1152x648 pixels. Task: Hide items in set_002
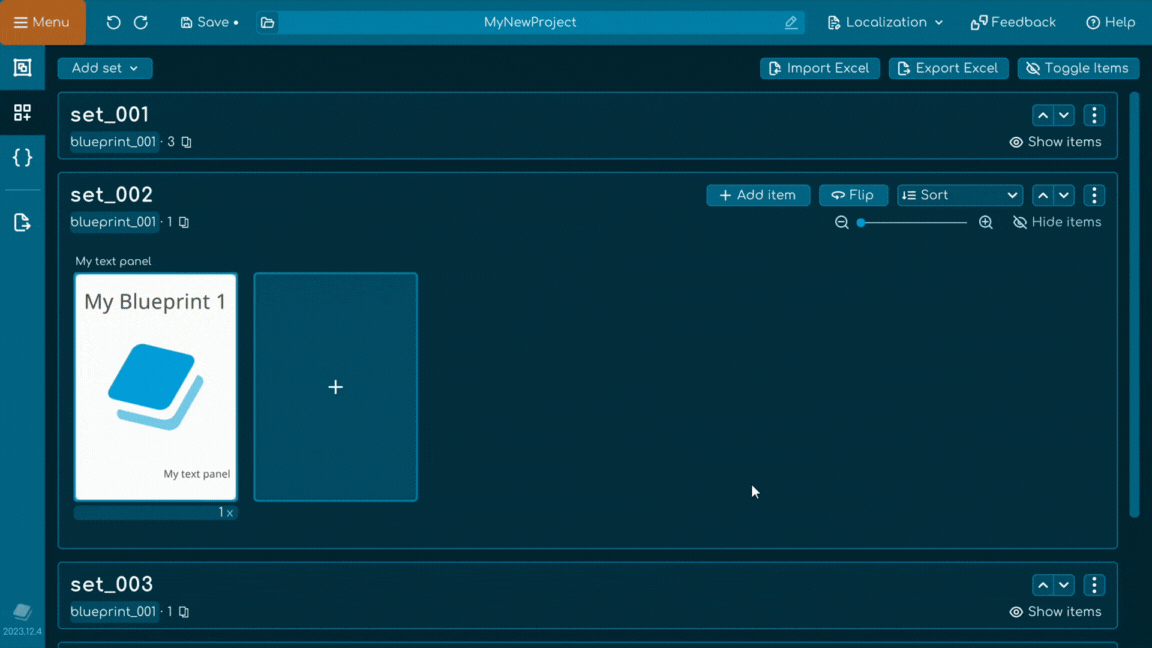pos(1057,221)
